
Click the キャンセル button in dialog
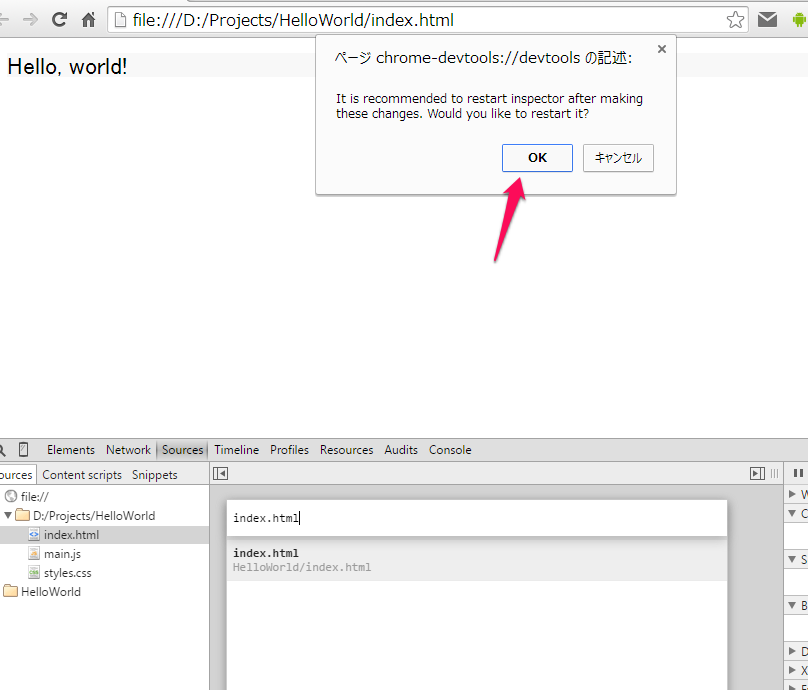pyautogui.click(x=618, y=157)
